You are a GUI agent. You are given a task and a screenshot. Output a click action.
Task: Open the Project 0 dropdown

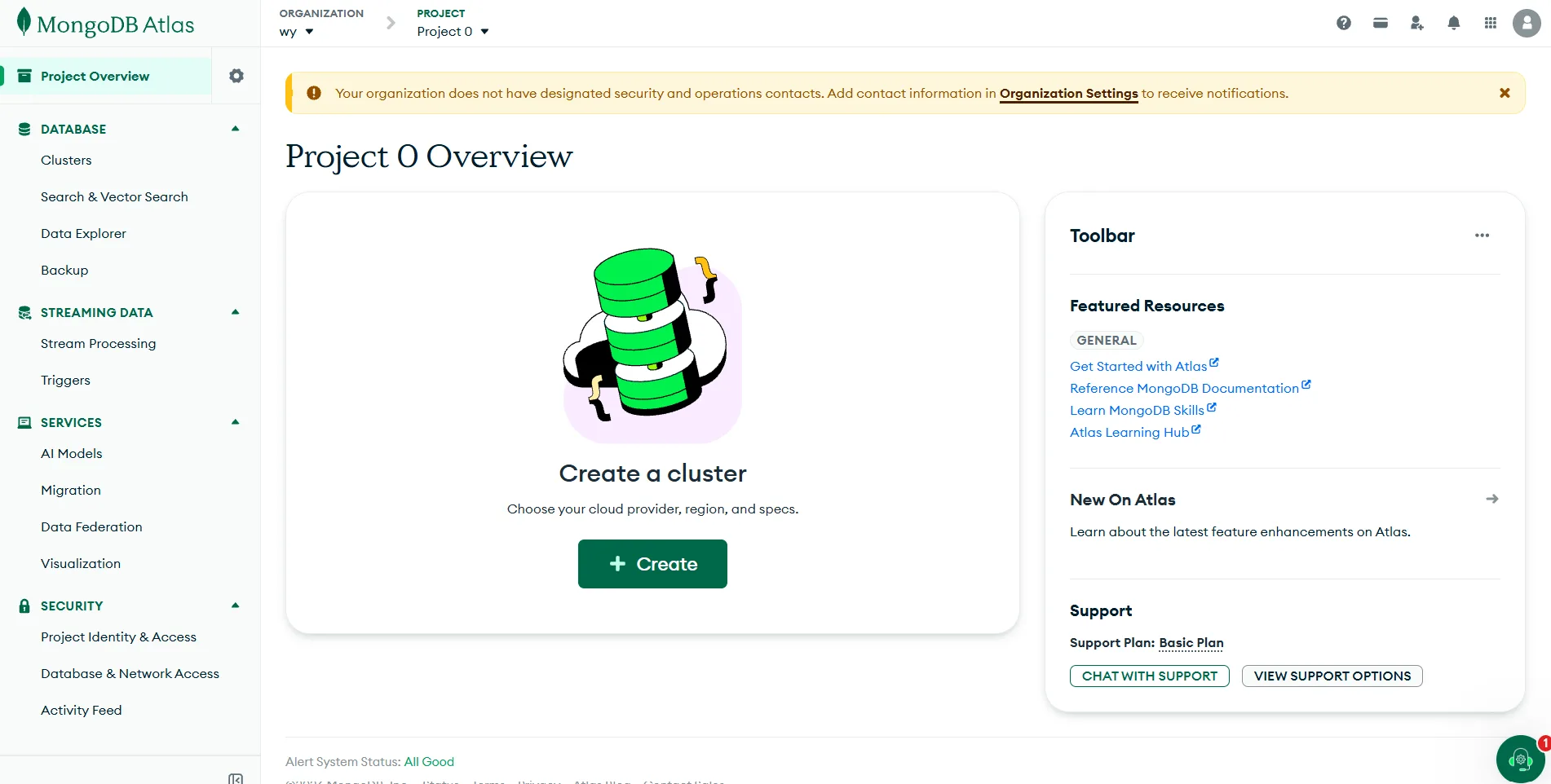(x=453, y=32)
